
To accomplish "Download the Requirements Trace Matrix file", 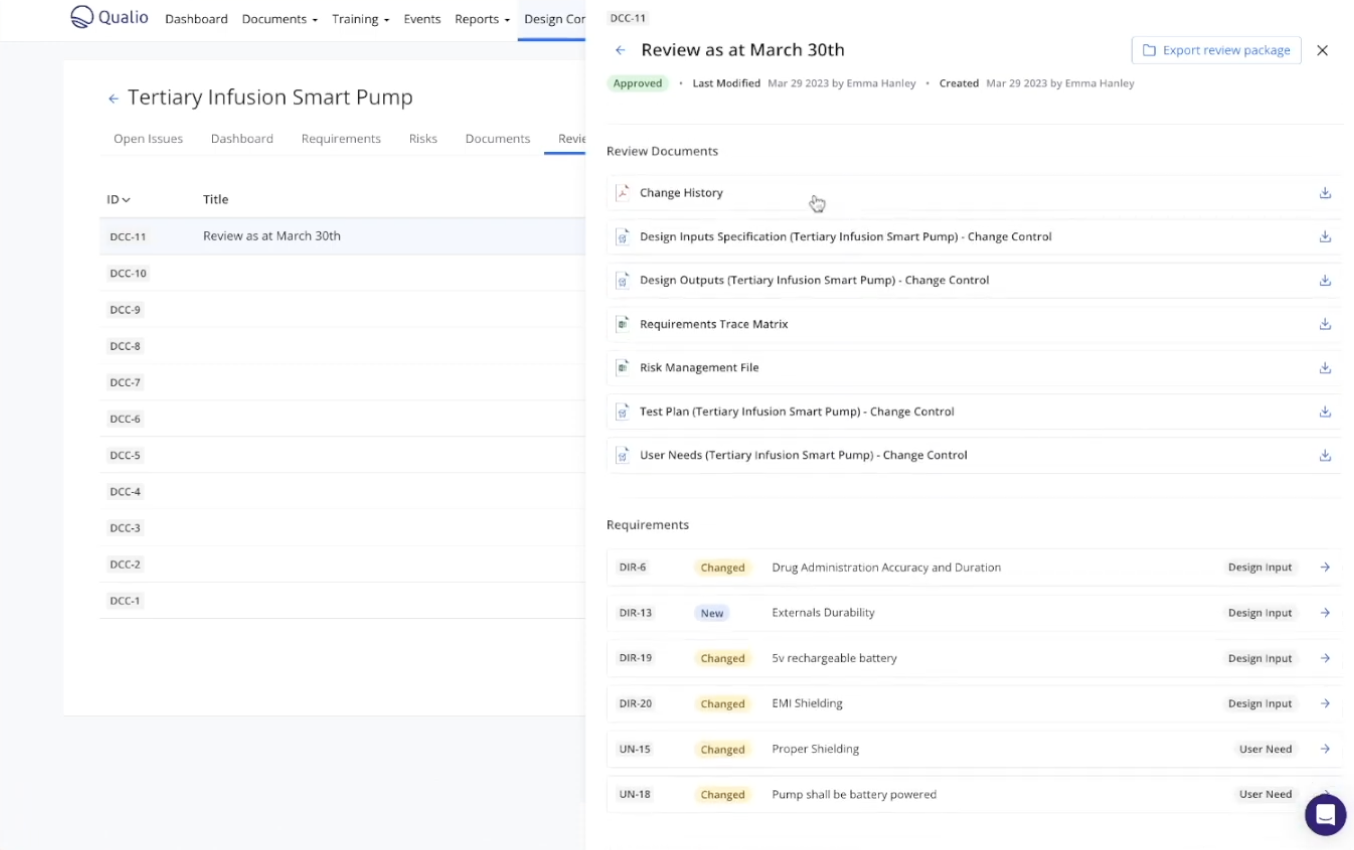I will coord(1324,324).
